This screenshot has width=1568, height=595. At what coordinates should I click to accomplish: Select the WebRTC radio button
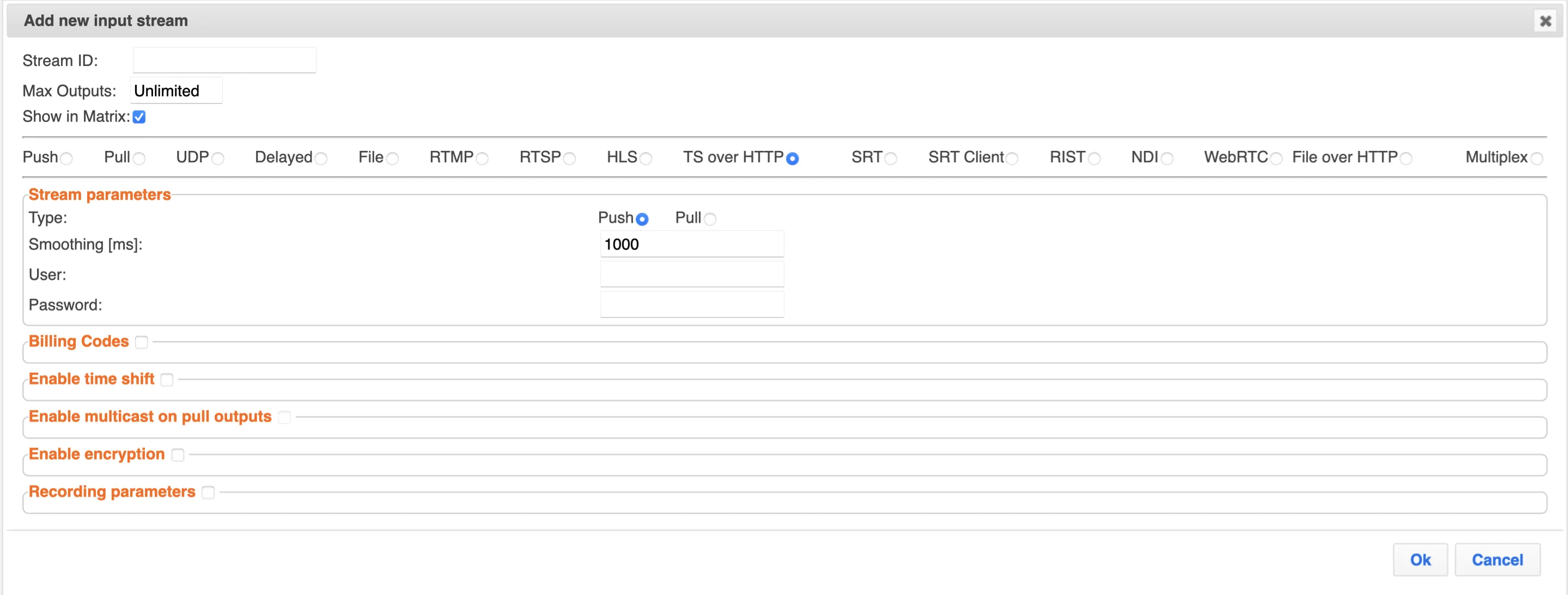[1276, 159]
